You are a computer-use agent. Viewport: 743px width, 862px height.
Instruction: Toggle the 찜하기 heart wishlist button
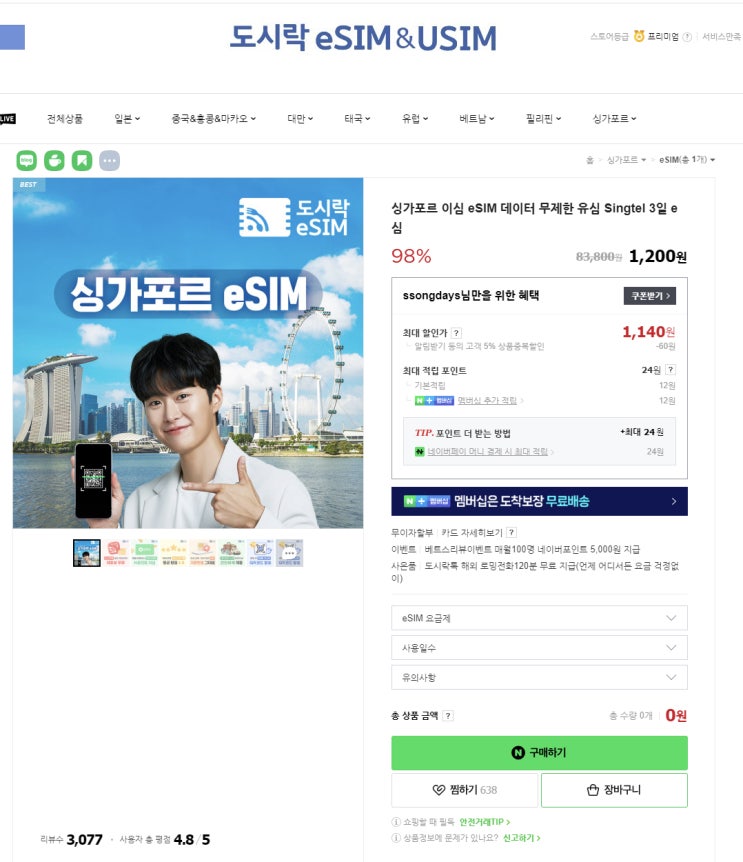pyautogui.click(x=464, y=790)
